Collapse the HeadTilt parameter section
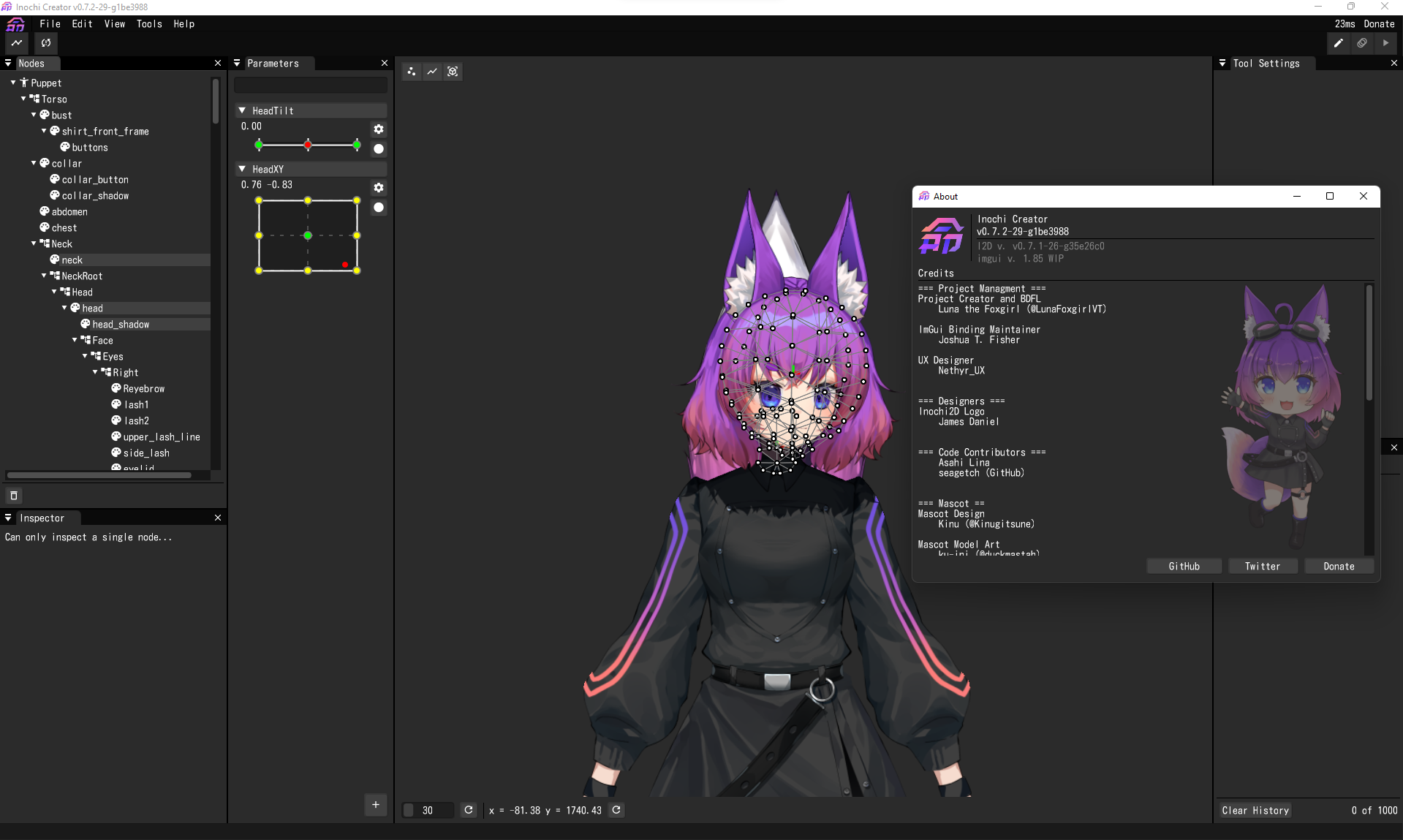 click(242, 110)
